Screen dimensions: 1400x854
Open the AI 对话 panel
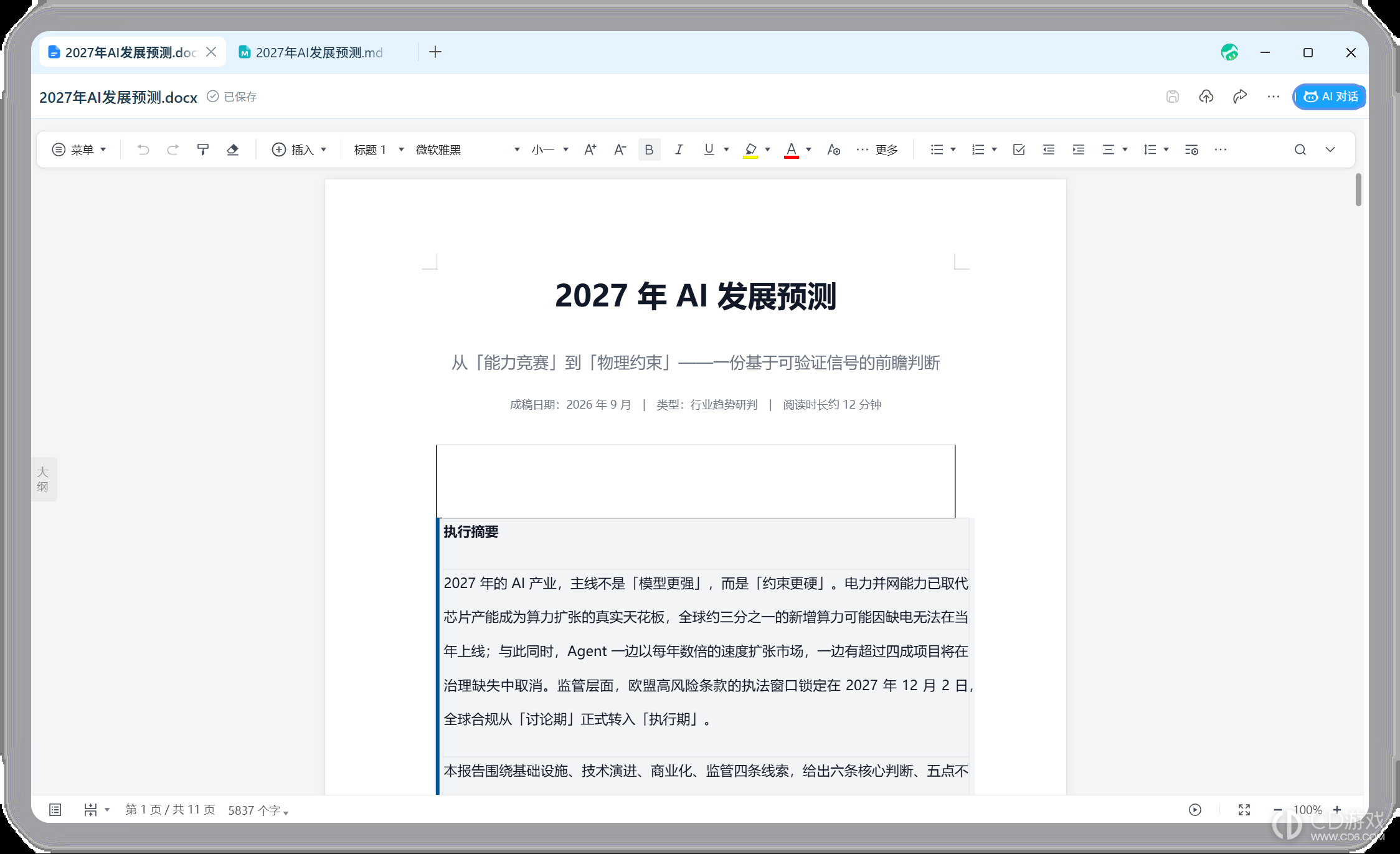pyautogui.click(x=1330, y=97)
